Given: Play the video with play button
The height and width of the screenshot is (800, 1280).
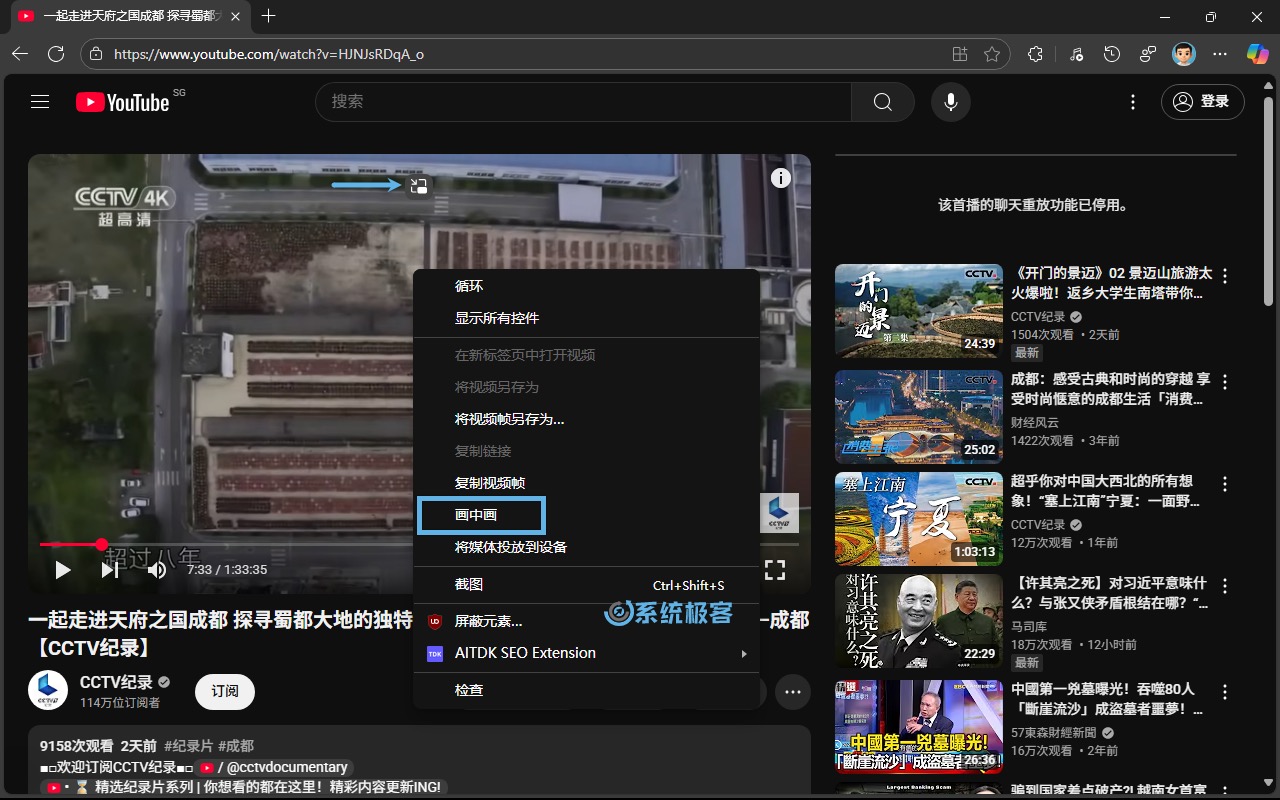Looking at the screenshot, I should [63, 570].
